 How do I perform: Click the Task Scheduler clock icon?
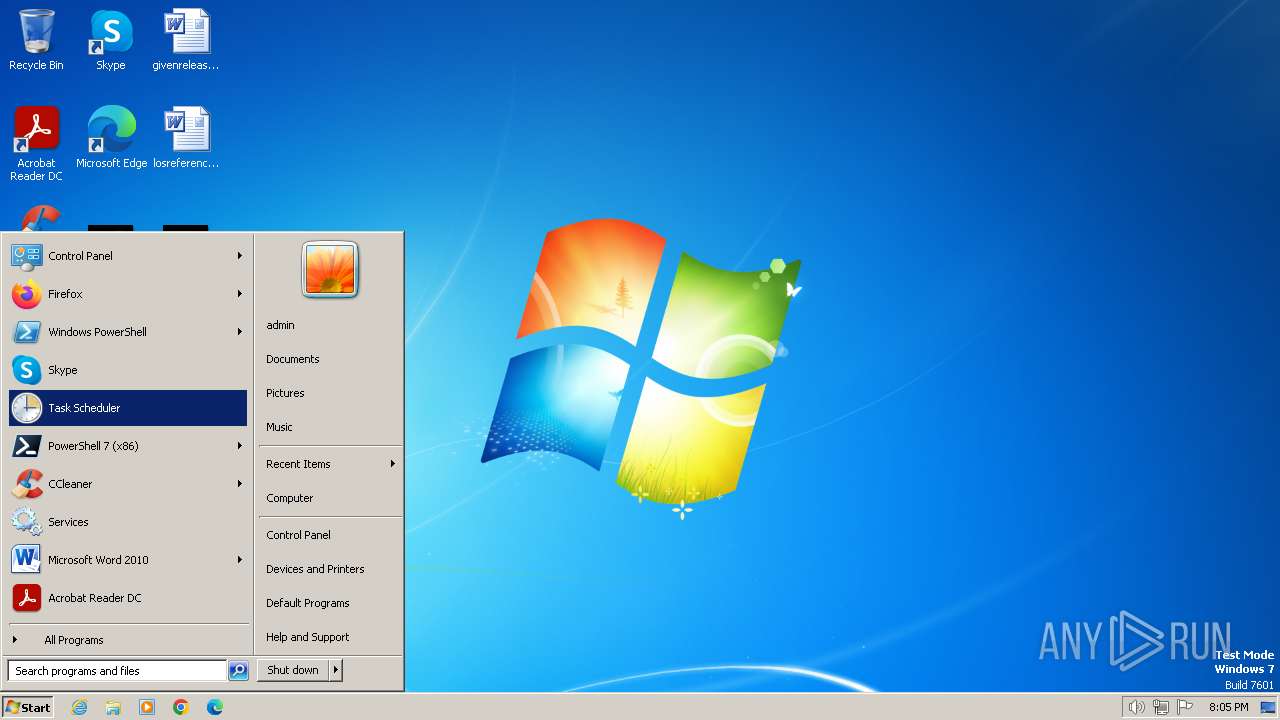click(x=26, y=408)
